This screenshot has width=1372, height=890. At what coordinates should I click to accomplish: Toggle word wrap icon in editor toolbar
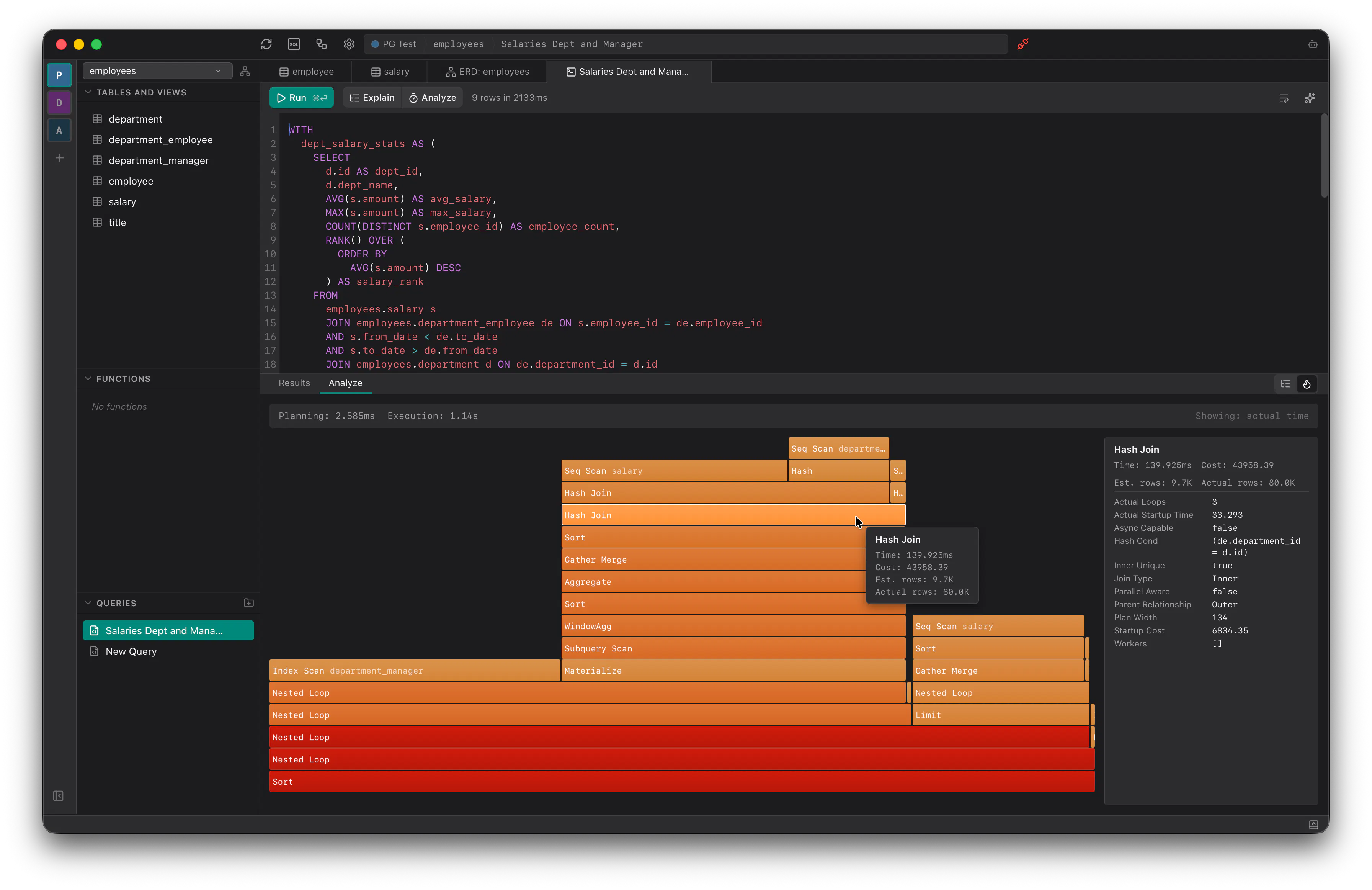click(x=1284, y=98)
